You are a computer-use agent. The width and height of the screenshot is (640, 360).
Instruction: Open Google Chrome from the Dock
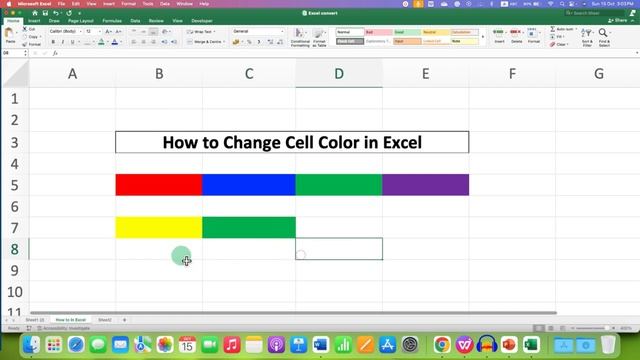(442, 345)
